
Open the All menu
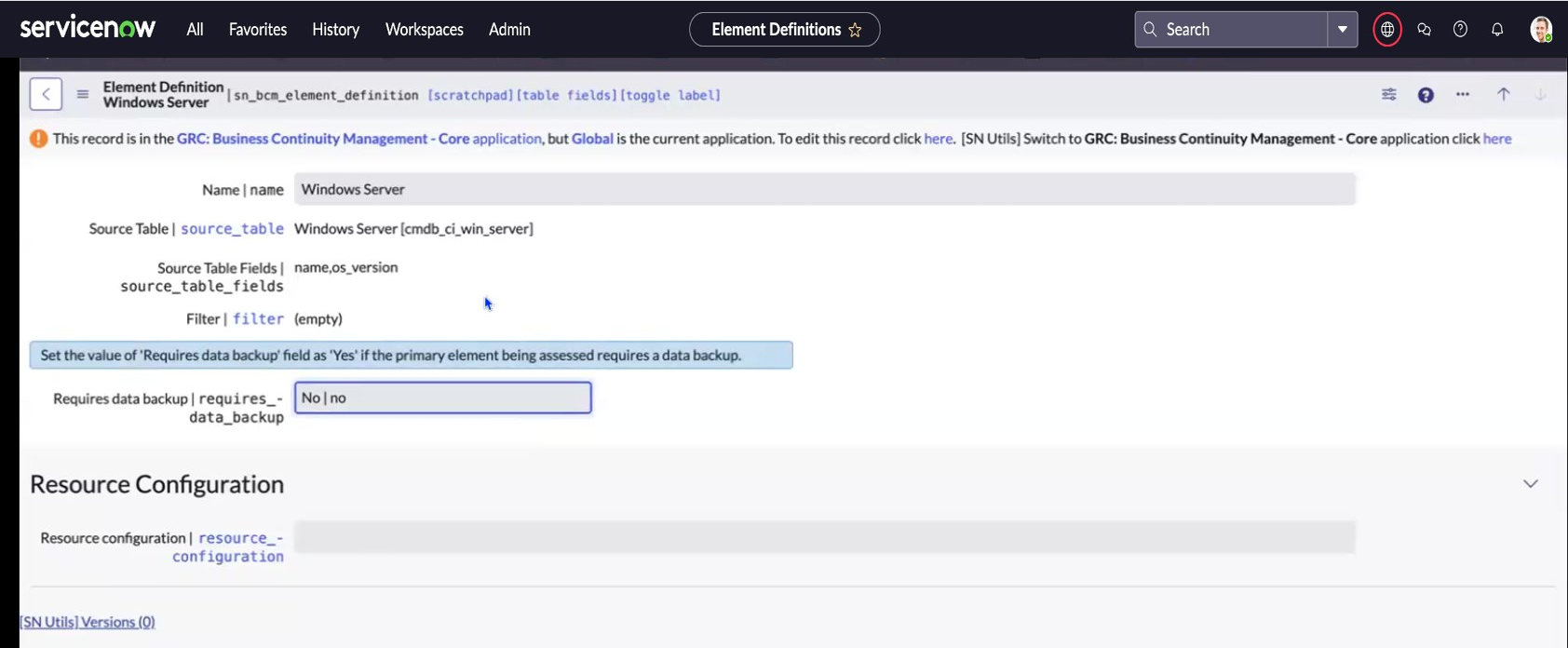[x=195, y=30]
